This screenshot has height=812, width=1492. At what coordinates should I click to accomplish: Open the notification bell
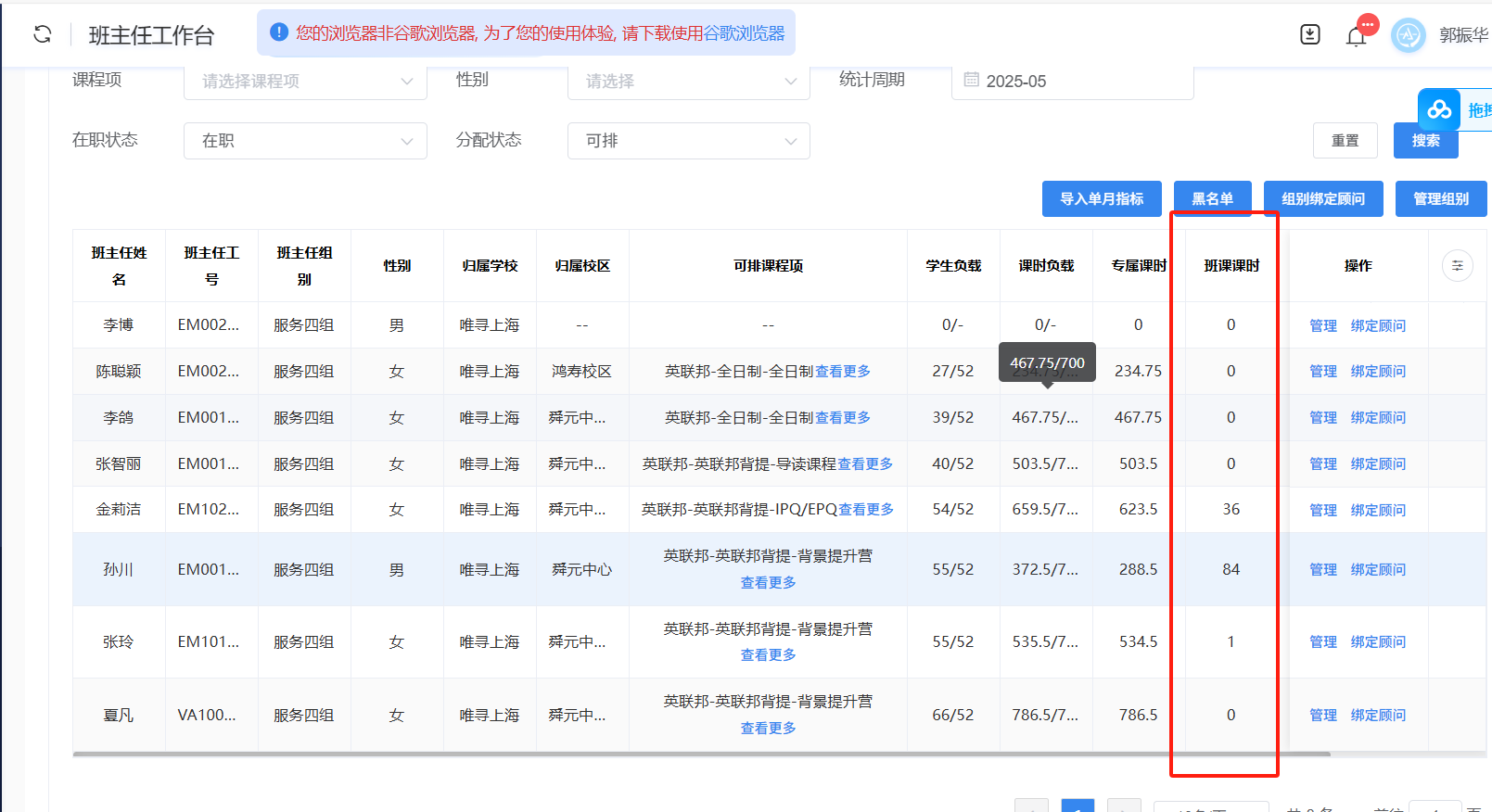click(x=1356, y=36)
